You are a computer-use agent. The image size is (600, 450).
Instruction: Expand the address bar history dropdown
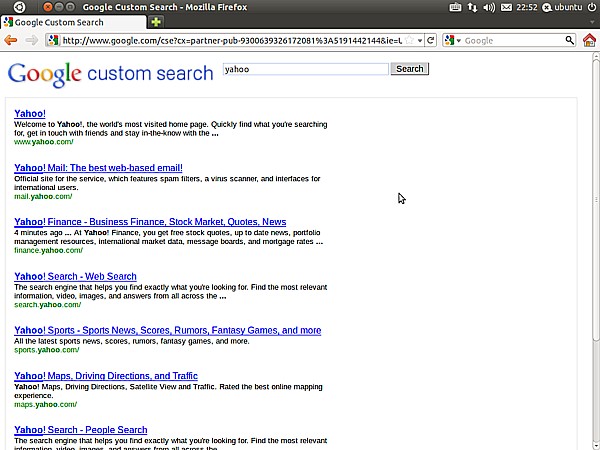pyautogui.click(x=420, y=40)
